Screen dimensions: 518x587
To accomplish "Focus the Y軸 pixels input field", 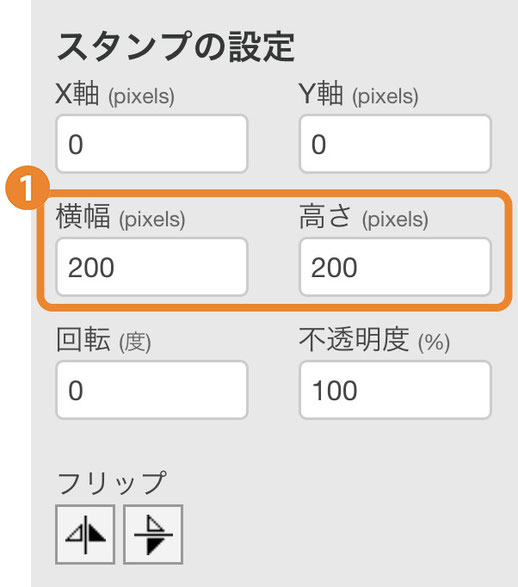I will (x=395, y=144).
